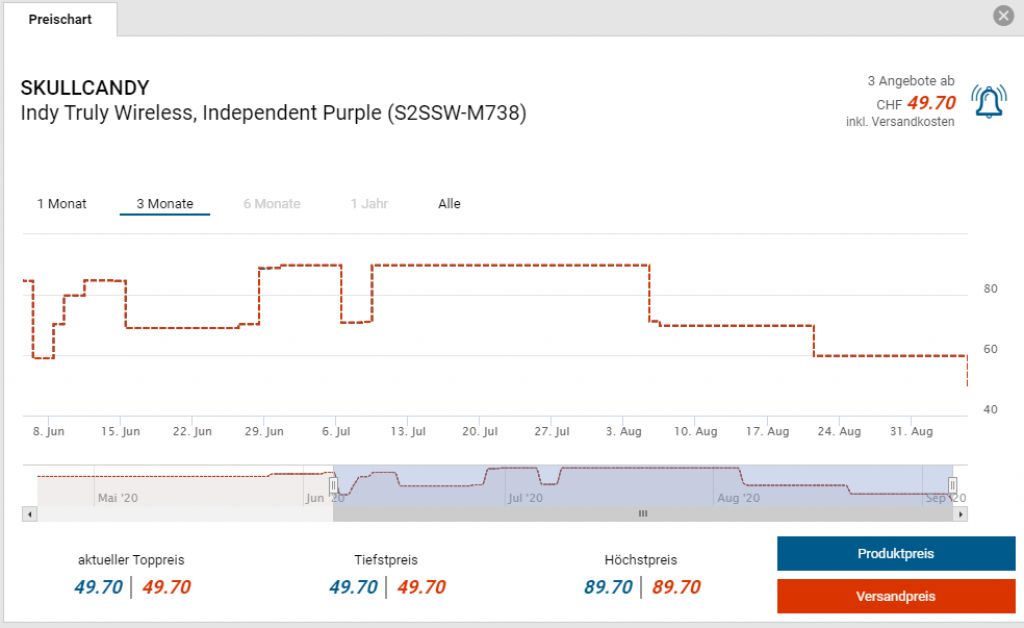Close the Preischart dialog with the X
Viewport: 1024px width, 628px height.
pos(1003,16)
